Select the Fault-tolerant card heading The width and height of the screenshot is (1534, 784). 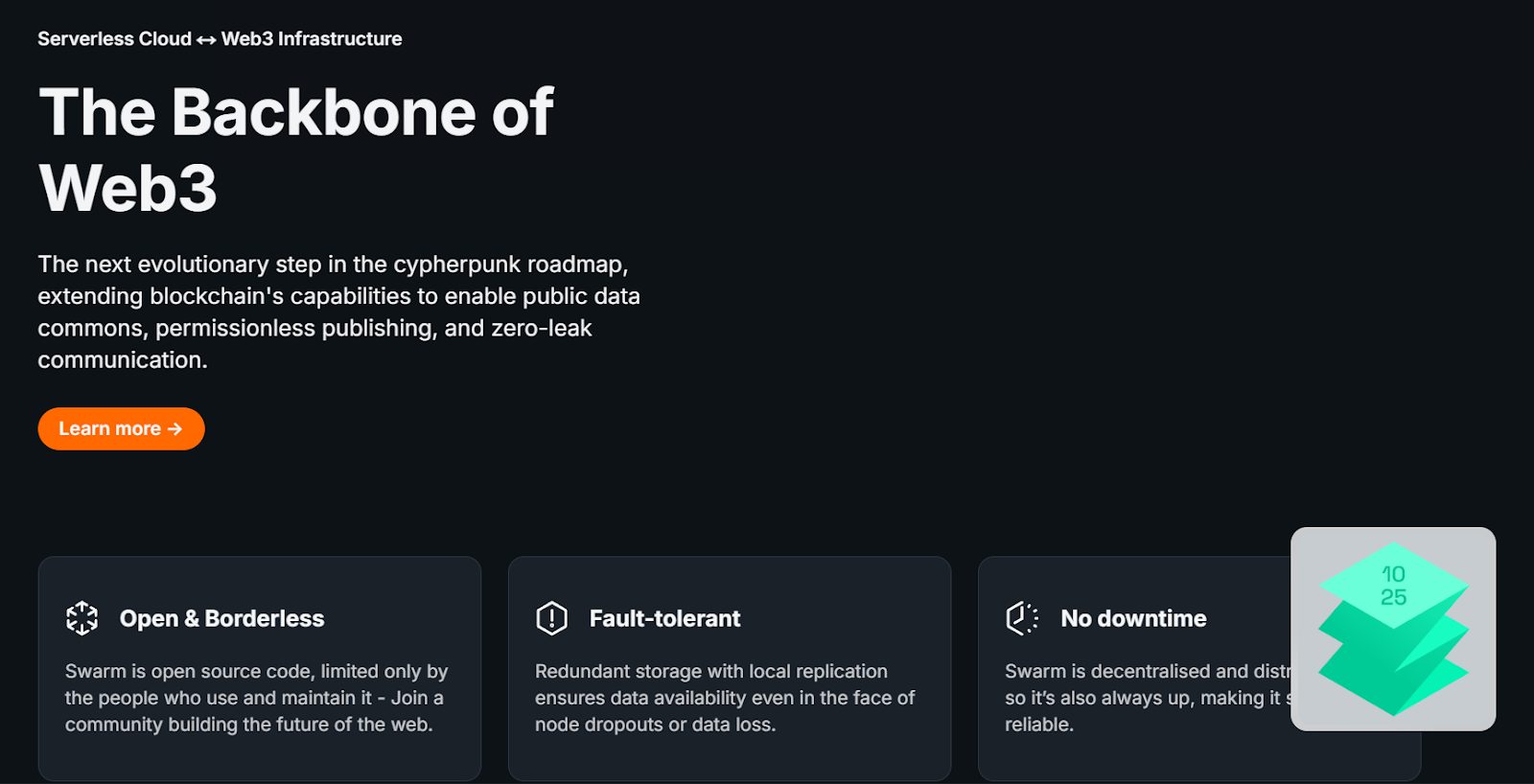(664, 618)
